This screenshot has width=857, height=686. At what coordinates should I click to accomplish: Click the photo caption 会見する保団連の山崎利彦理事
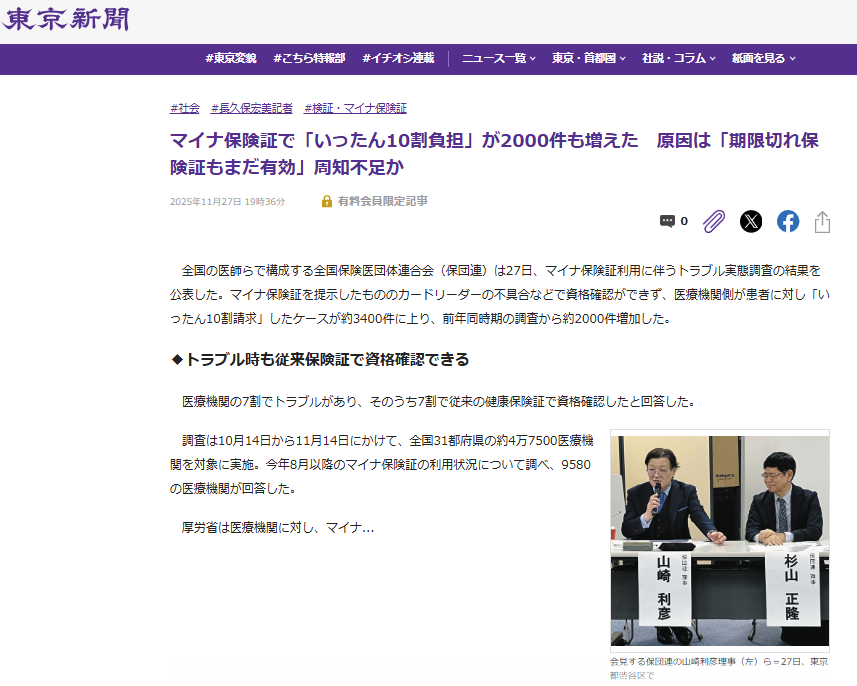(x=719, y=668)
